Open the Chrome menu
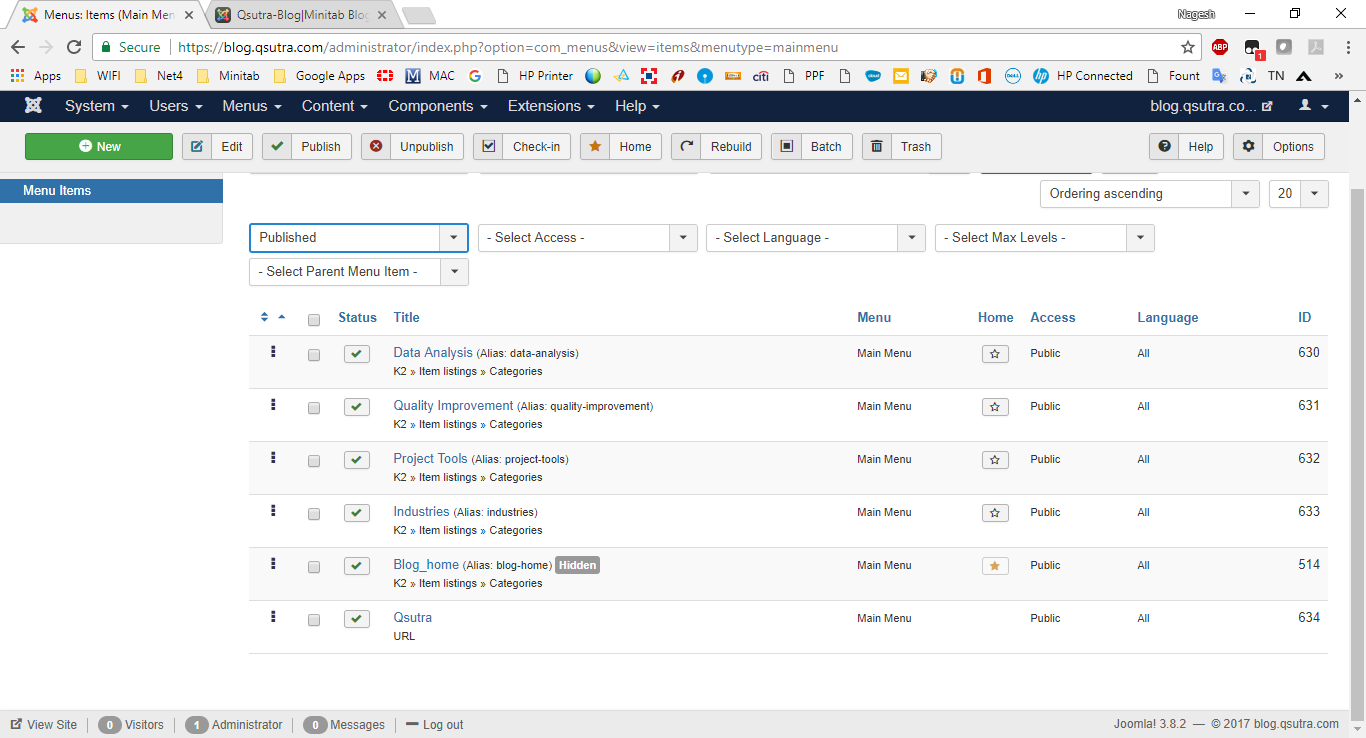Viewport: 1366px width, 738px height. point(1346,47)
